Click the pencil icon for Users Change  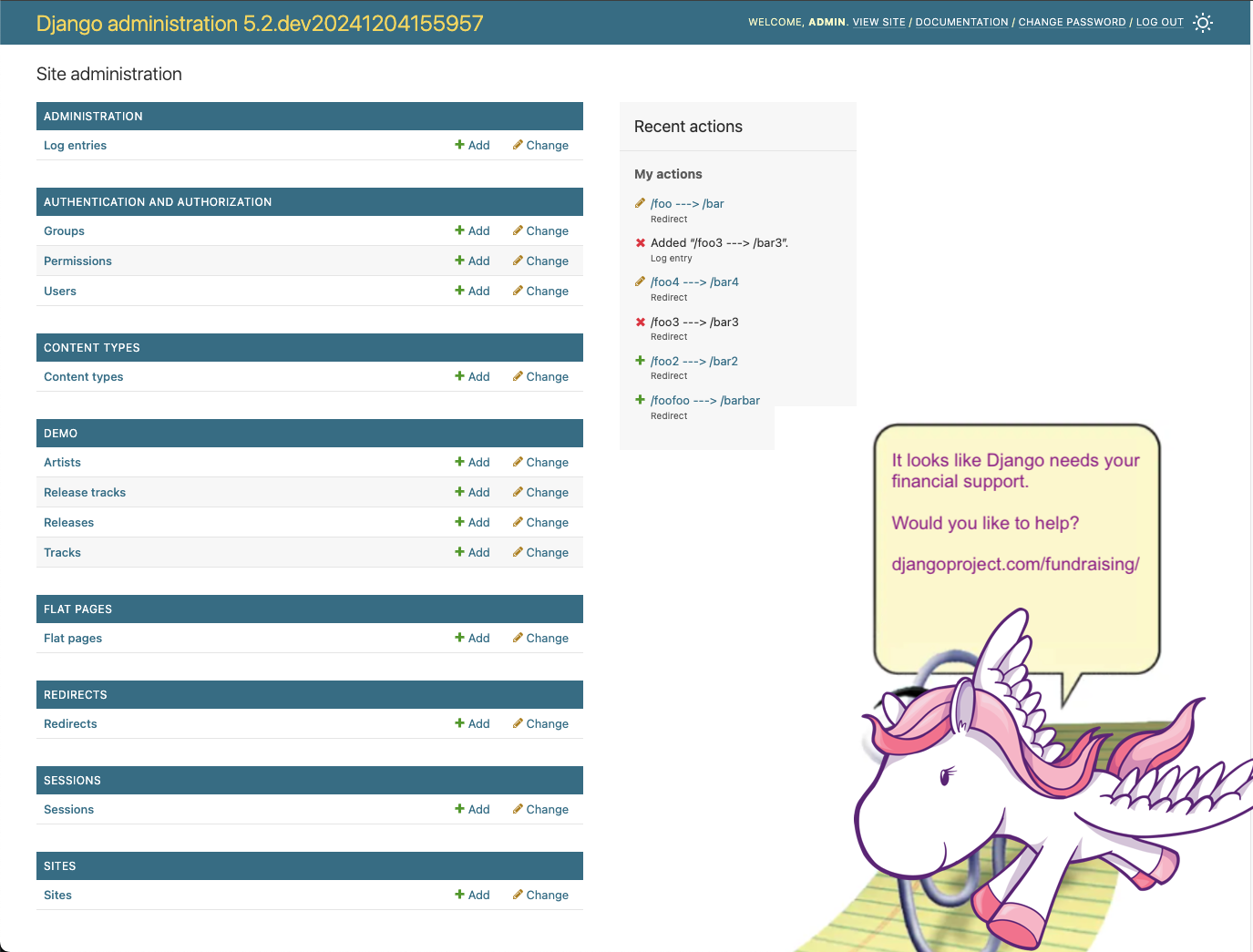point(518,291)
